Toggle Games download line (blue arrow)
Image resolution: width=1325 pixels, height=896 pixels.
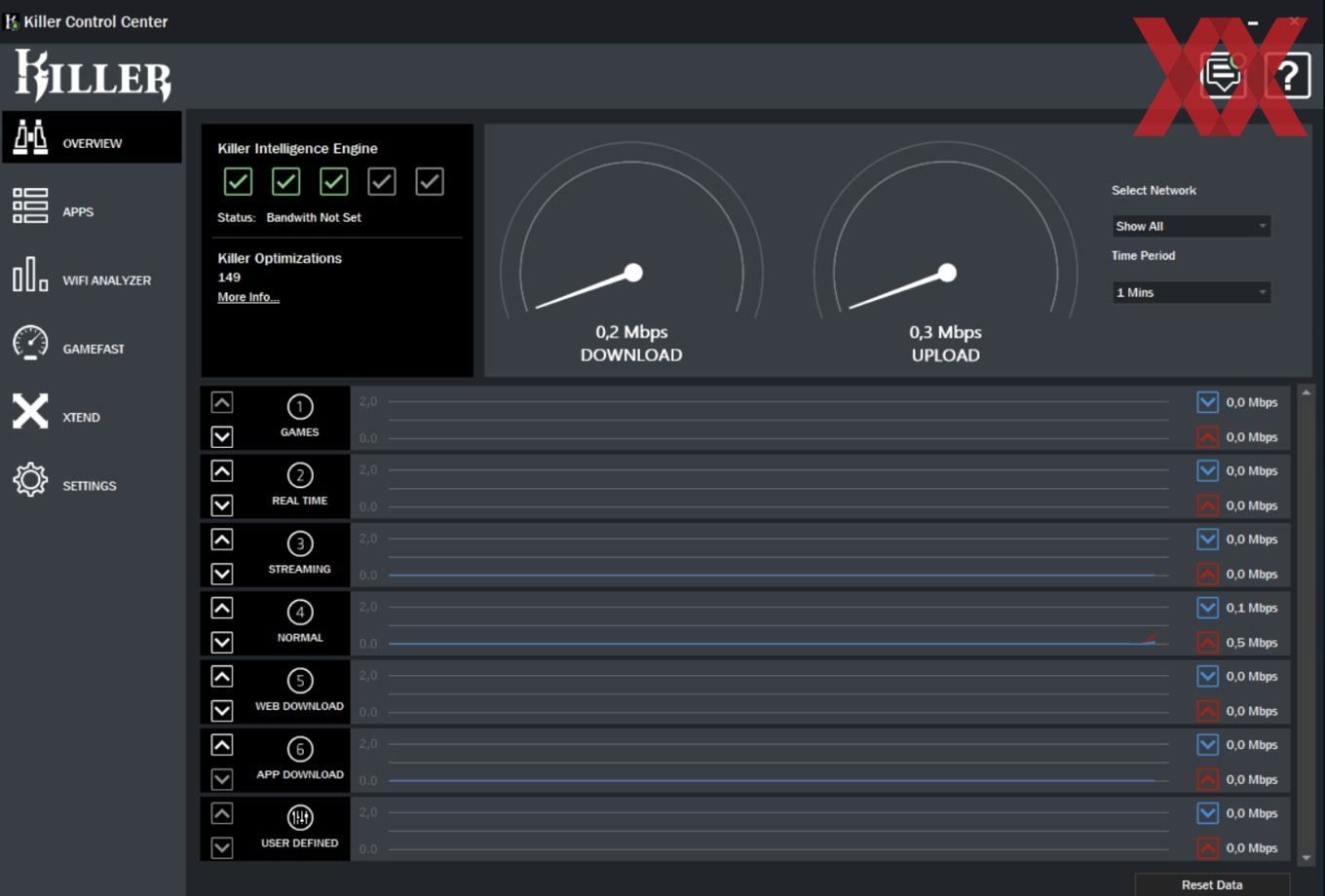(x=1207, y=402)
